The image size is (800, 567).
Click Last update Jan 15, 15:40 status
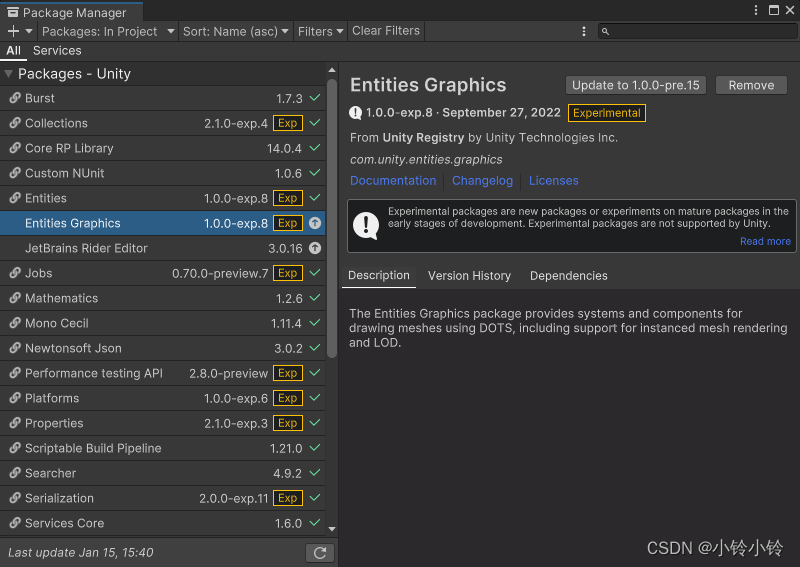tap(81, 553)
